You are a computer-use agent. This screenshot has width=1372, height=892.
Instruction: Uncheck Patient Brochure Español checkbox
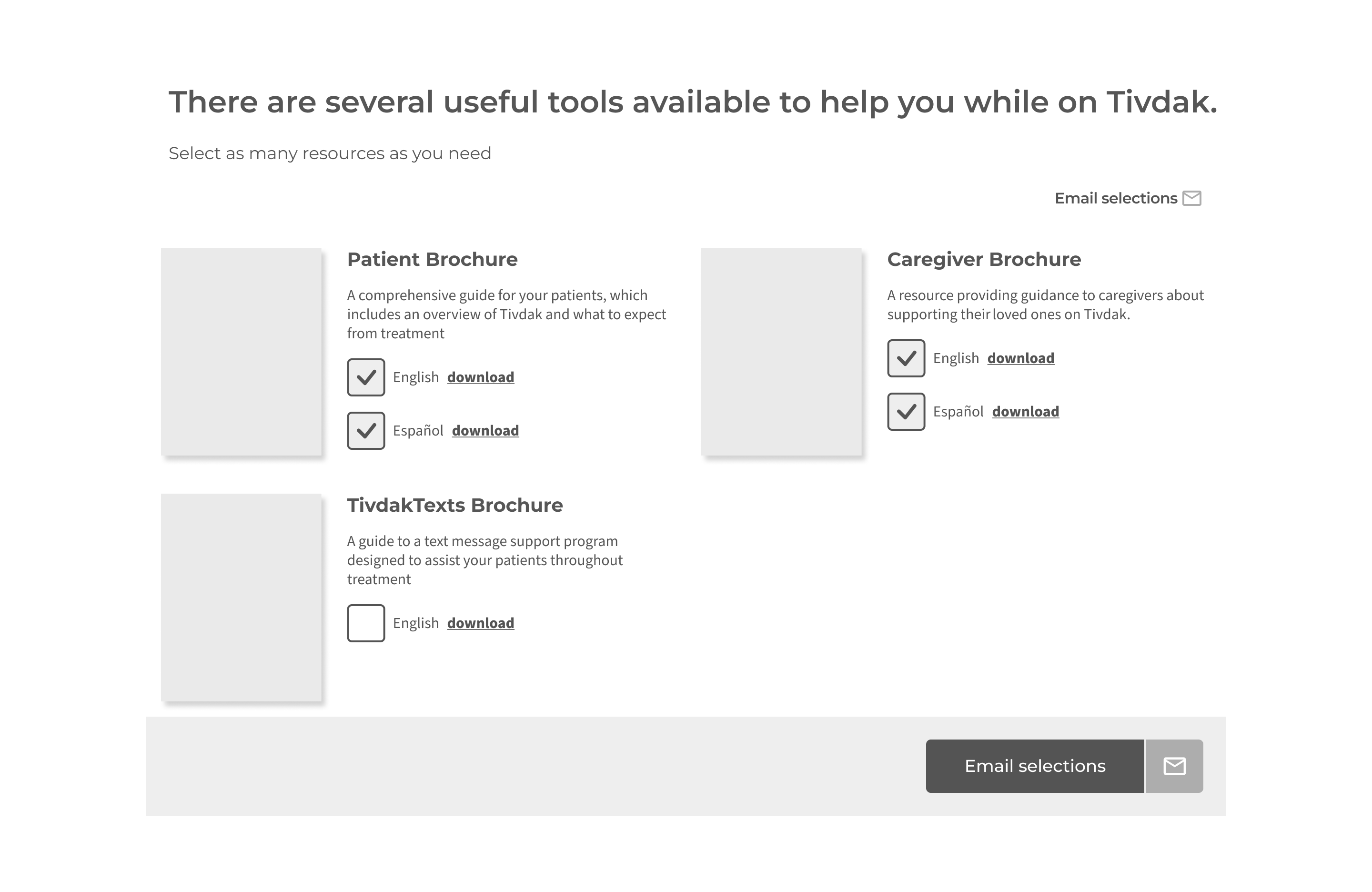pos(365,431)
